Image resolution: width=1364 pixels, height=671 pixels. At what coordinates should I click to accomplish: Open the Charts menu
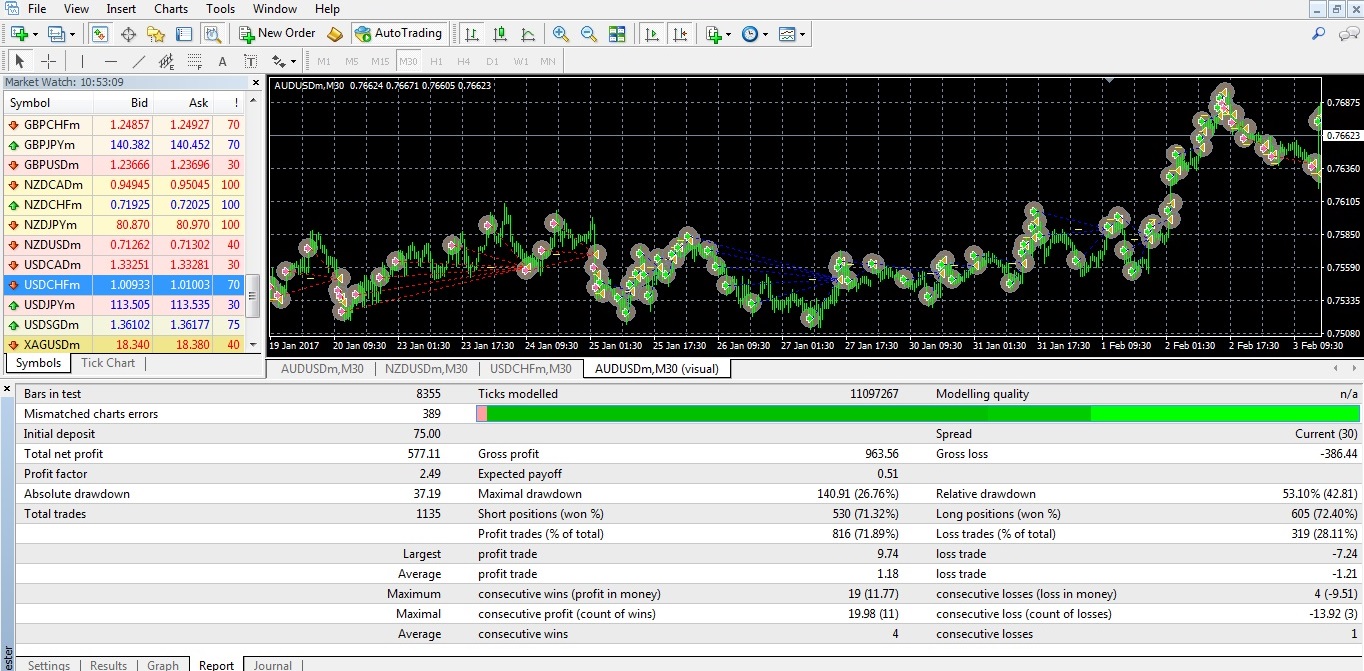171,9
